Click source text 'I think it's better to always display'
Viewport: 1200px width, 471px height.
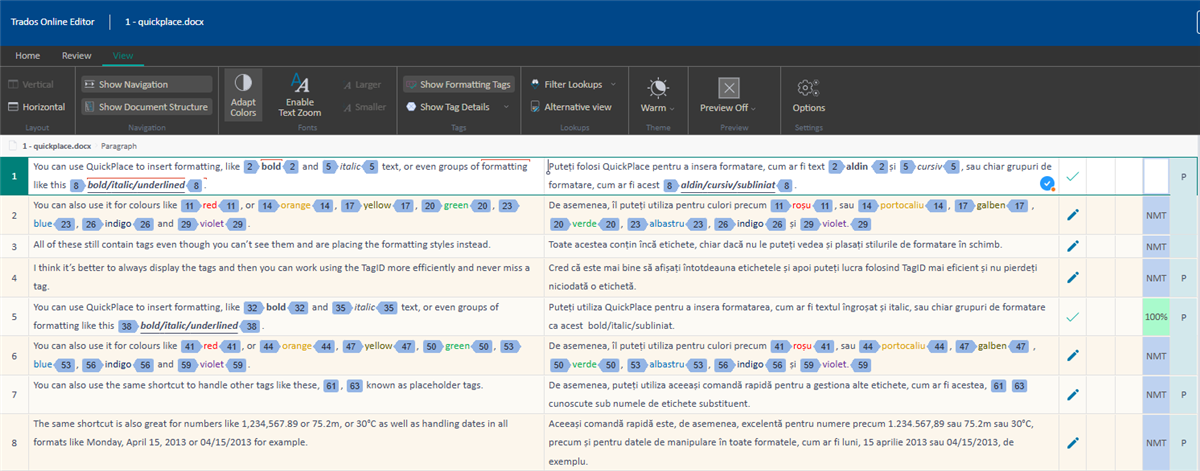tap(113, 268)
